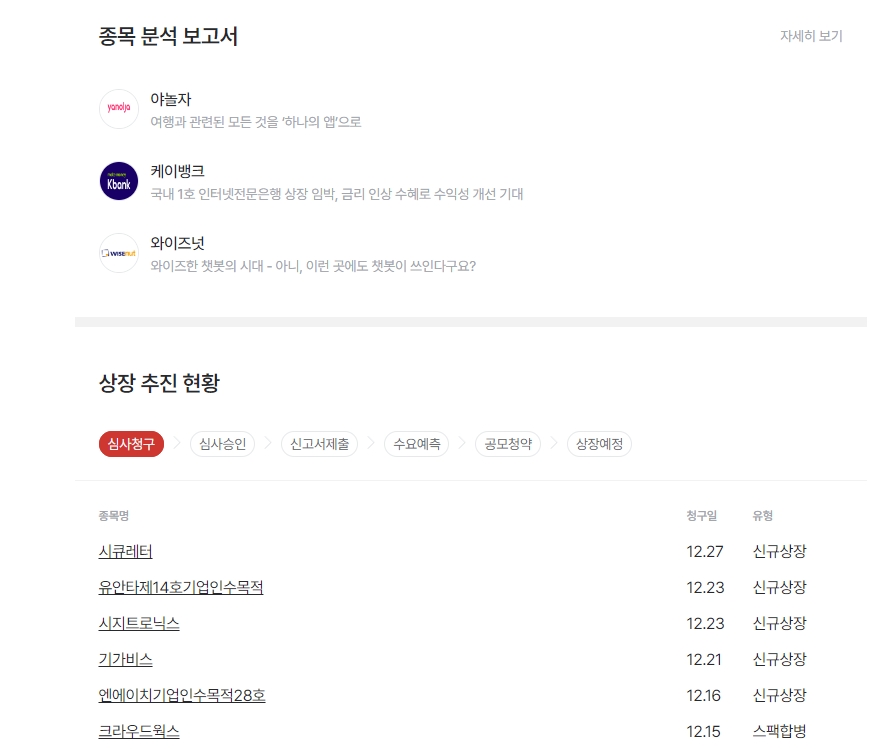Open the wisenut logo icon
869x749 pixels.
pyautogui.click(x=119, y=253)
